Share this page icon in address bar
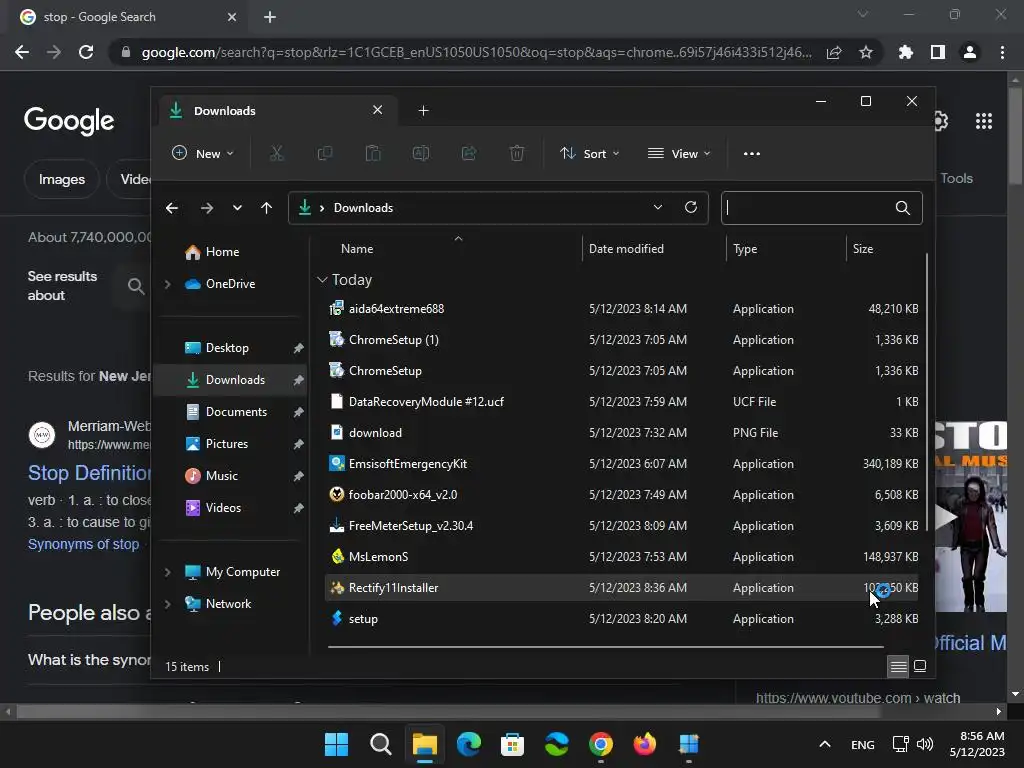 click(833, 52)
